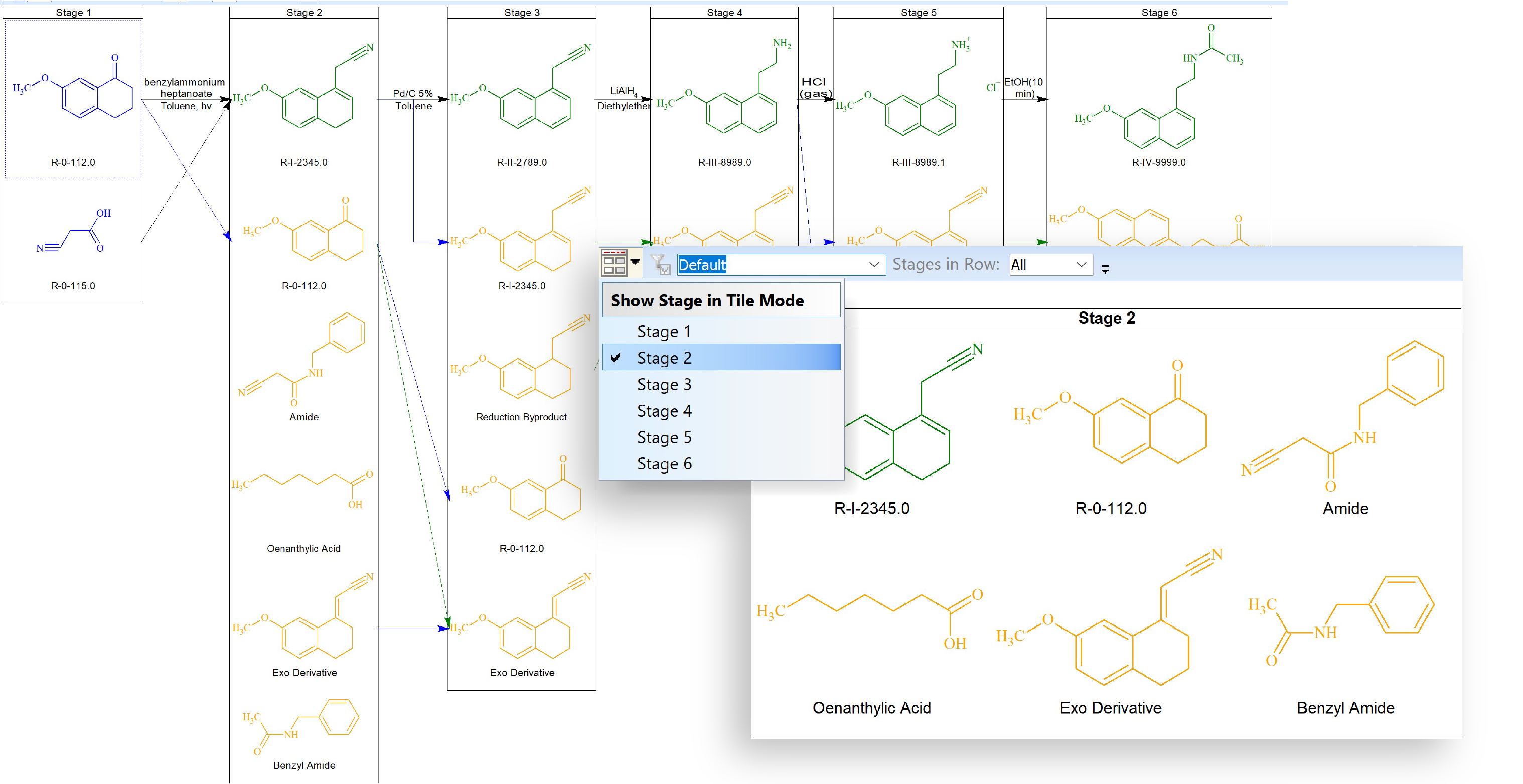The height and width of the screenshot is (784, 1523).
Task: Select Stage 1 in tile menu
Action: click(663, 332)
